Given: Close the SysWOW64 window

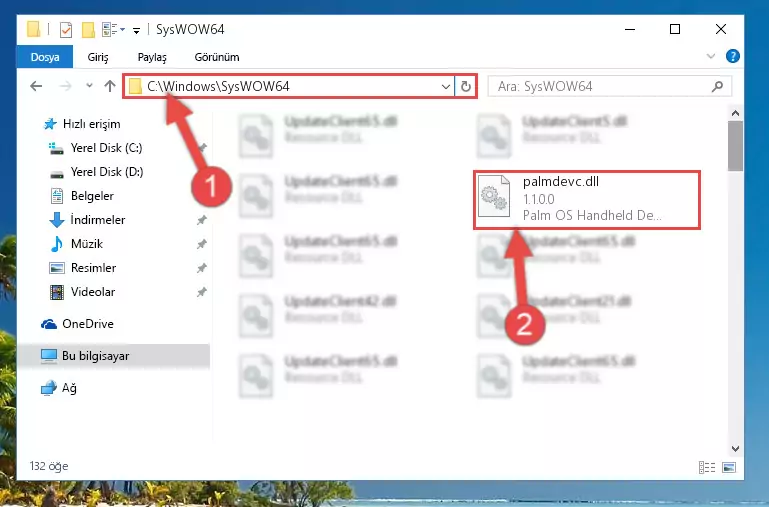Looking at the screenshot, I should [720, 29].
